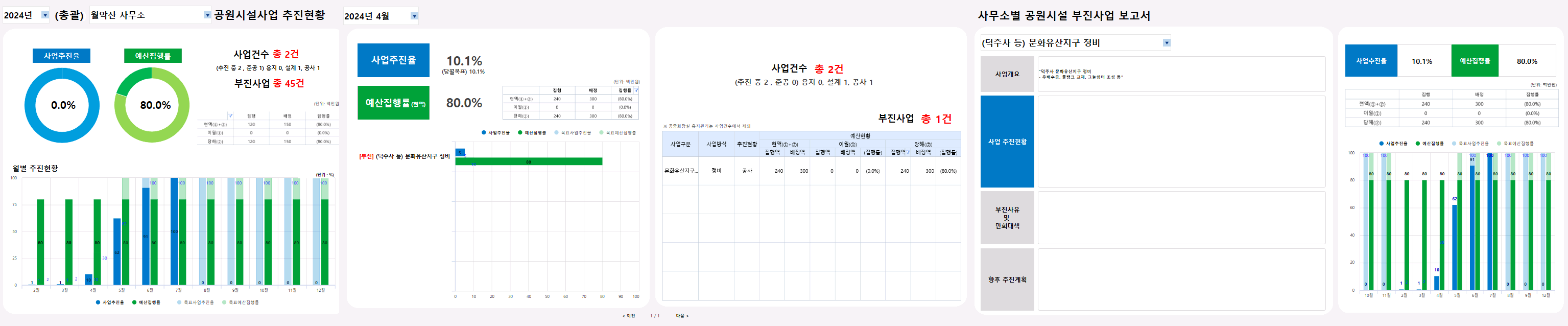This screenshot has width=1568, height=326.
Task: Click the 사업개요 section label
Action: (1007, 74)
